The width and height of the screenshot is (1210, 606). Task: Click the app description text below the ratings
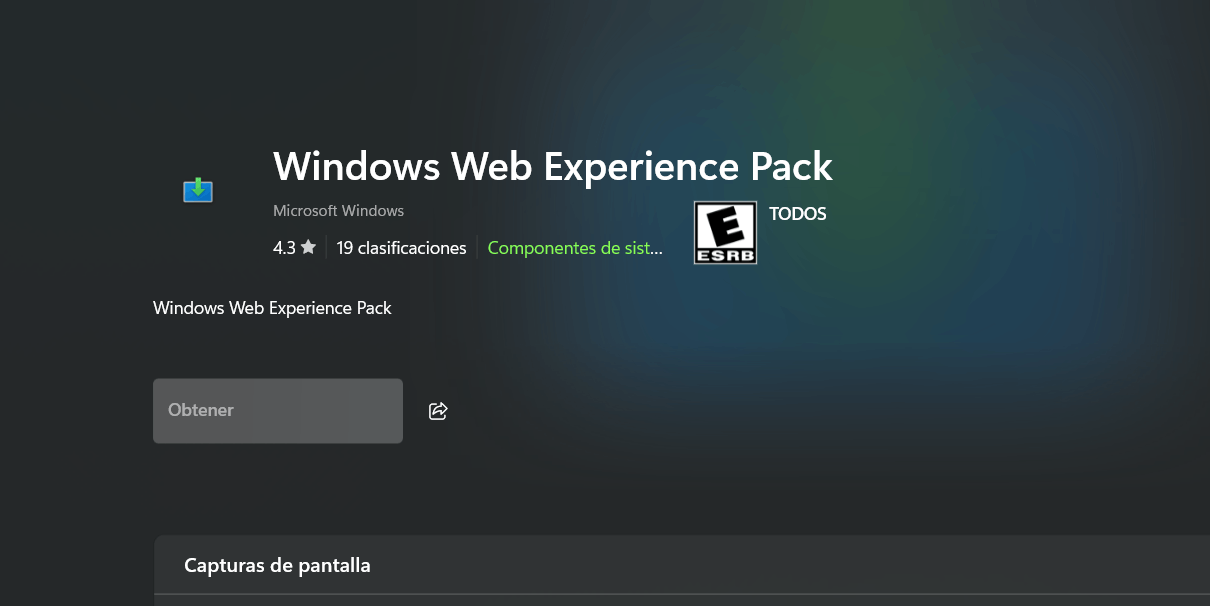point(272,308)
